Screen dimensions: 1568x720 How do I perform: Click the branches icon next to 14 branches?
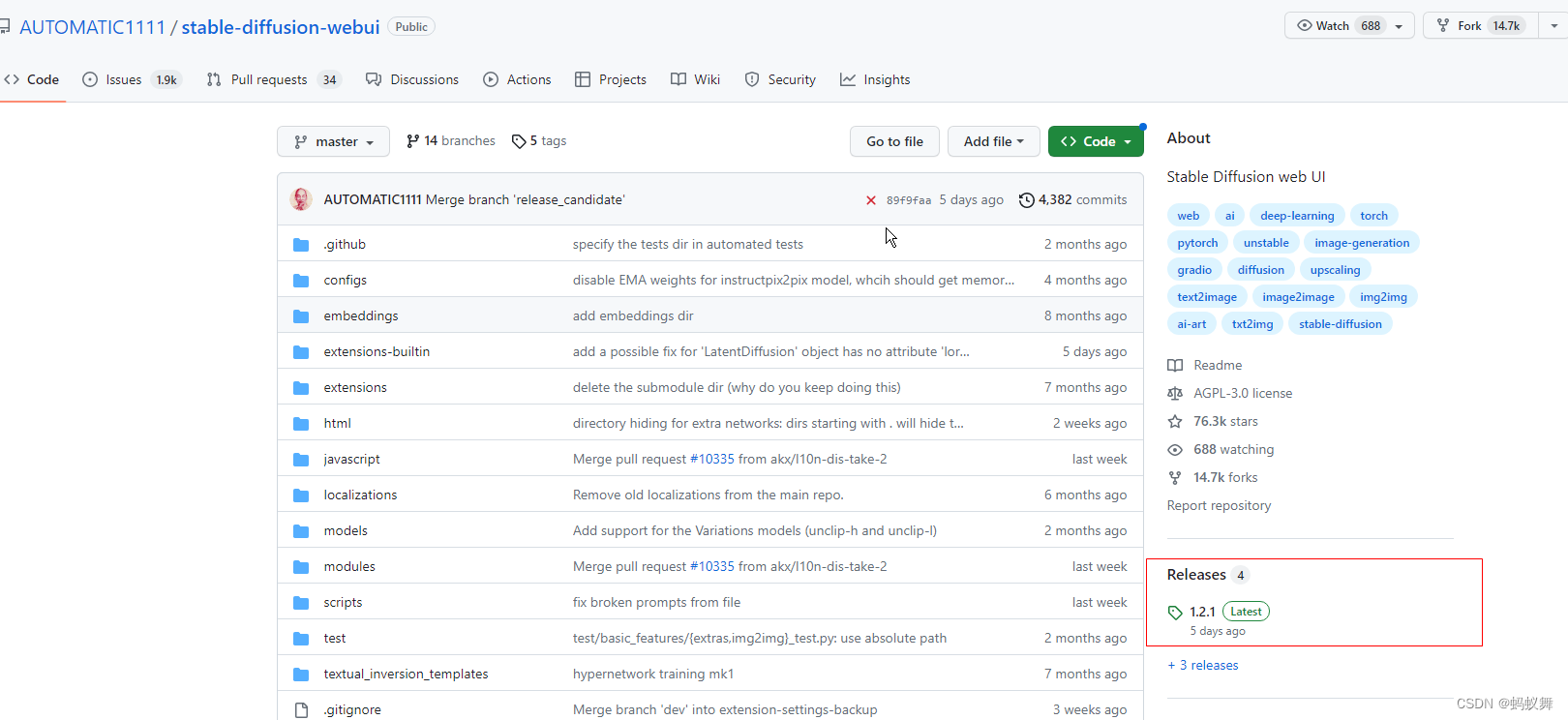click(x=413, y=141)
